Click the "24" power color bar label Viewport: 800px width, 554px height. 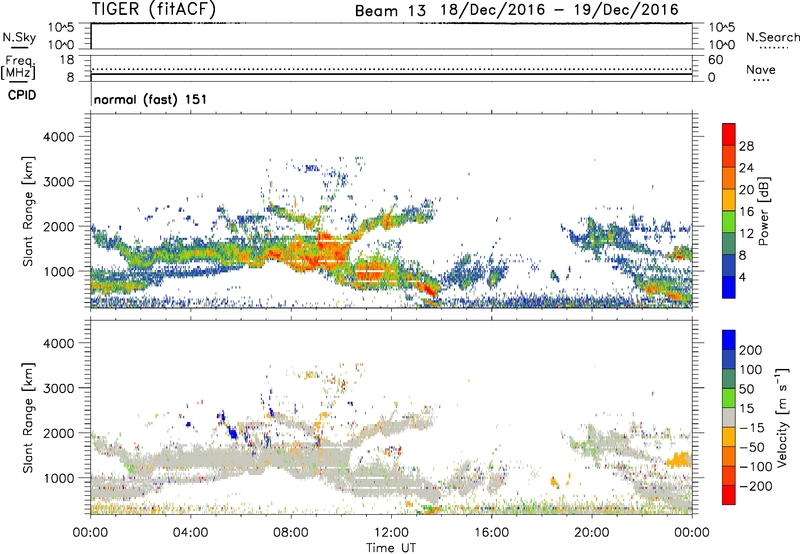pyautogui.click(x=746, y=168)
